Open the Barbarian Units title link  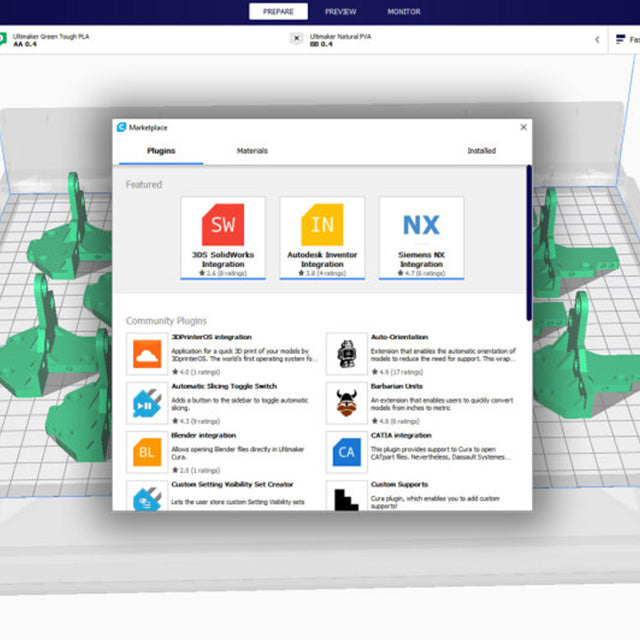396,386
